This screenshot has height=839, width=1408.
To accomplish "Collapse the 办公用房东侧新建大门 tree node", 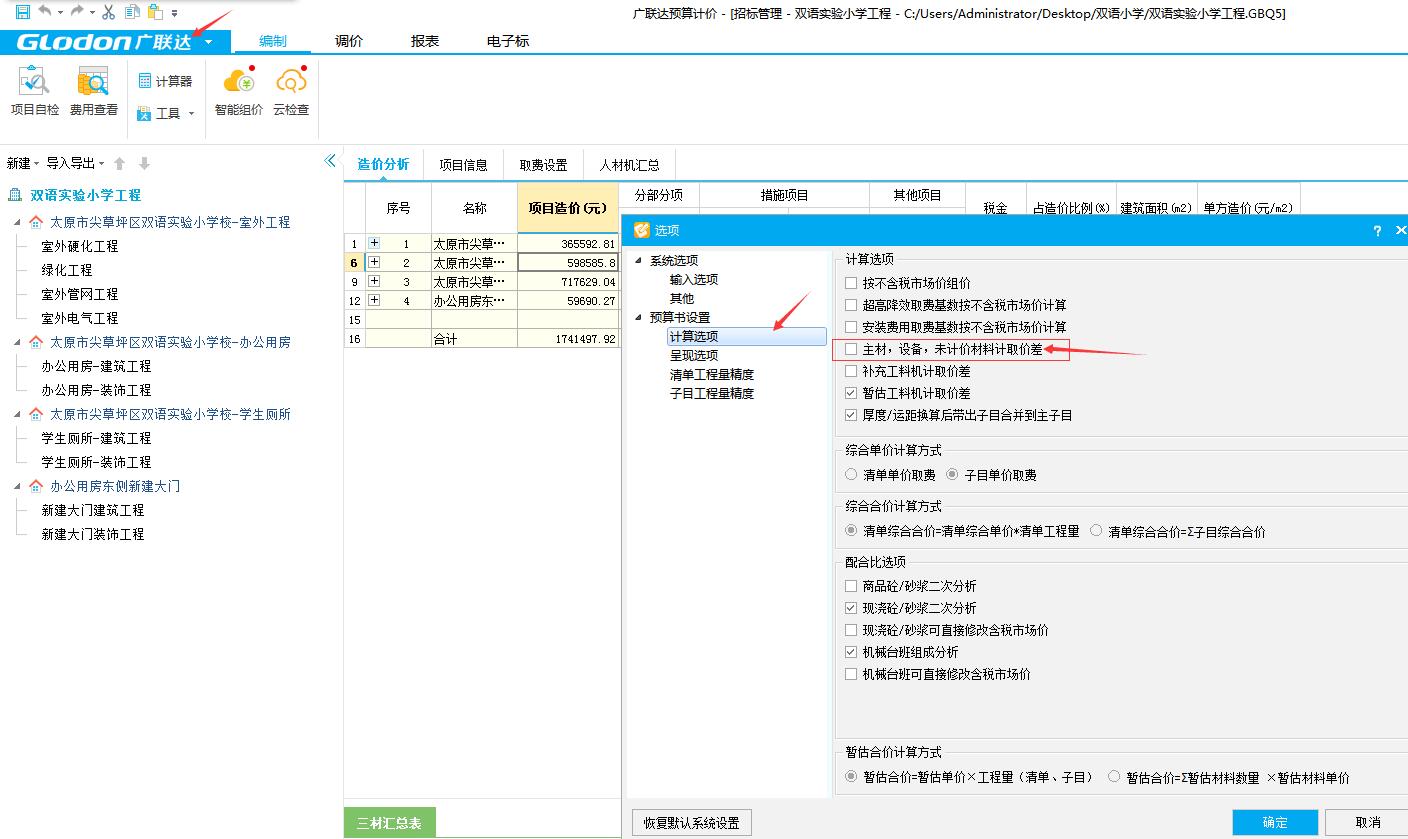I will 16,486.
